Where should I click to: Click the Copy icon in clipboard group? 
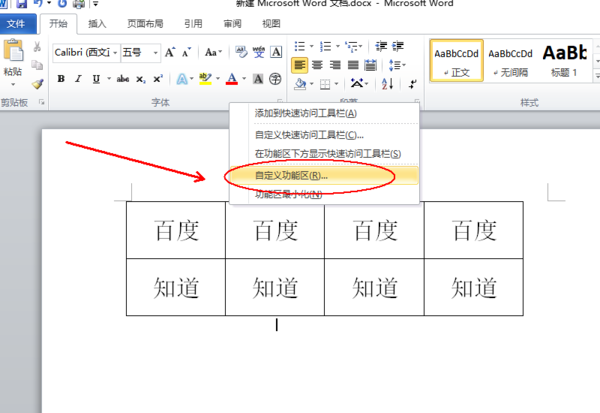coord(37,65)
